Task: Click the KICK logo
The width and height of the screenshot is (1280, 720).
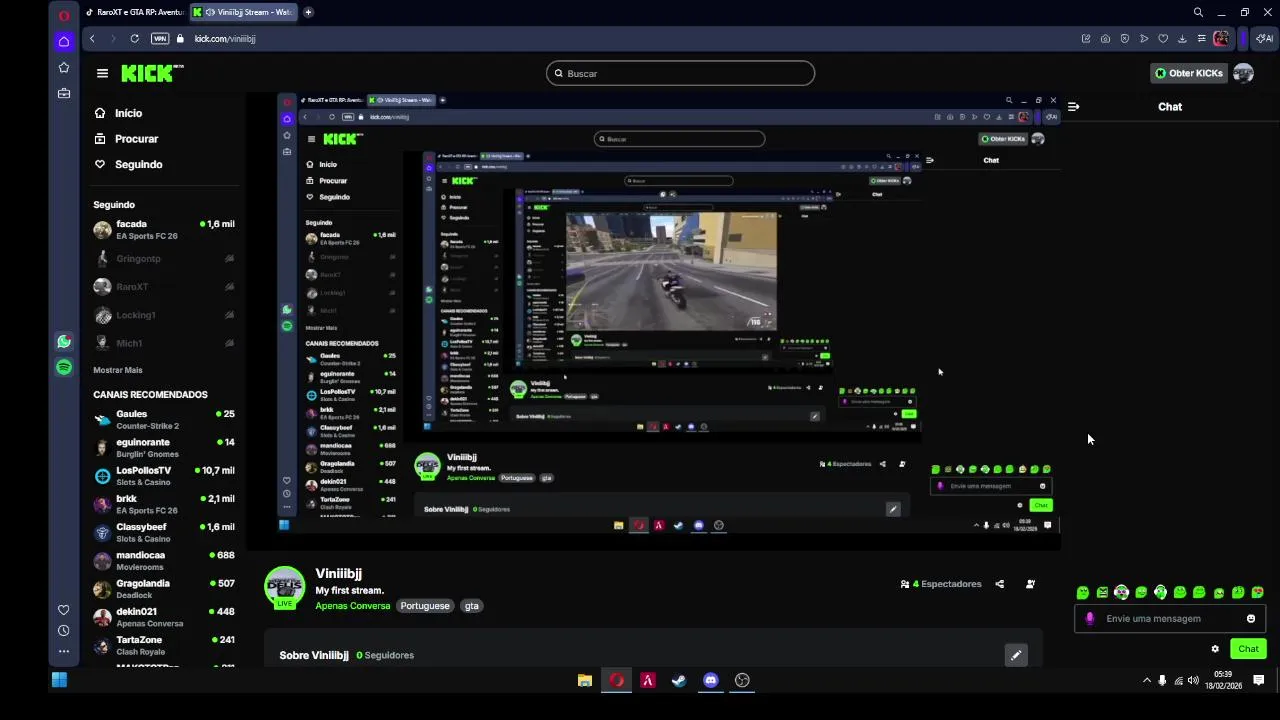Action: (x=152, y=73)
